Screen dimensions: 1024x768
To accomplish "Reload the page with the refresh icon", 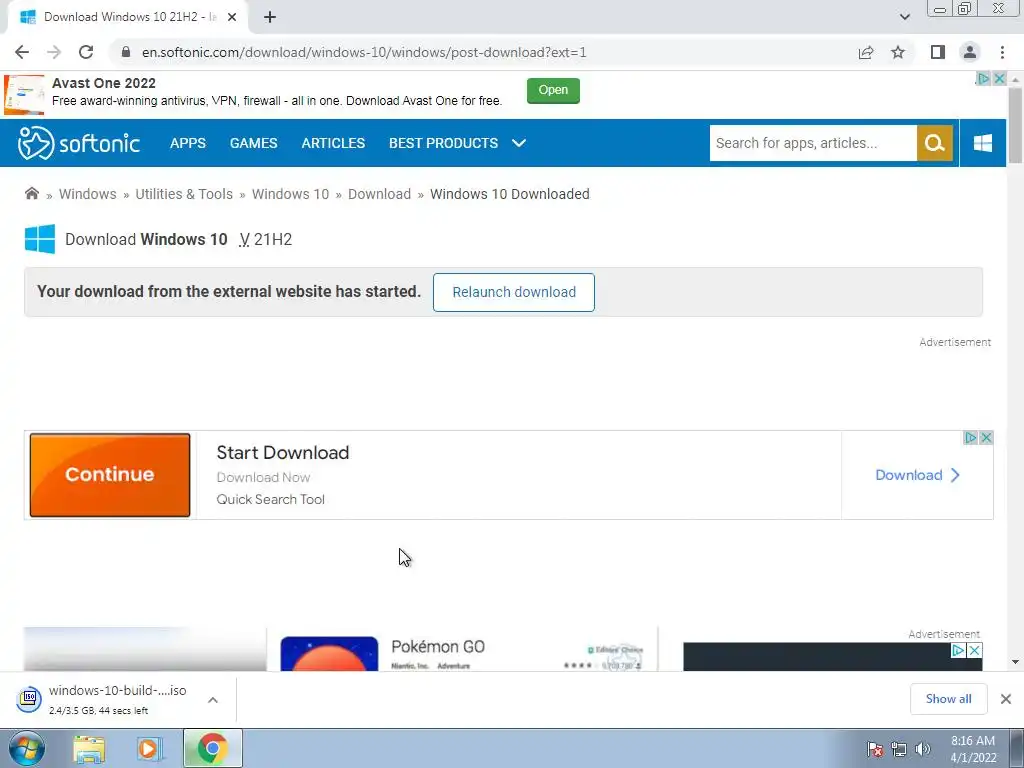I will click(x=86, y=52).
